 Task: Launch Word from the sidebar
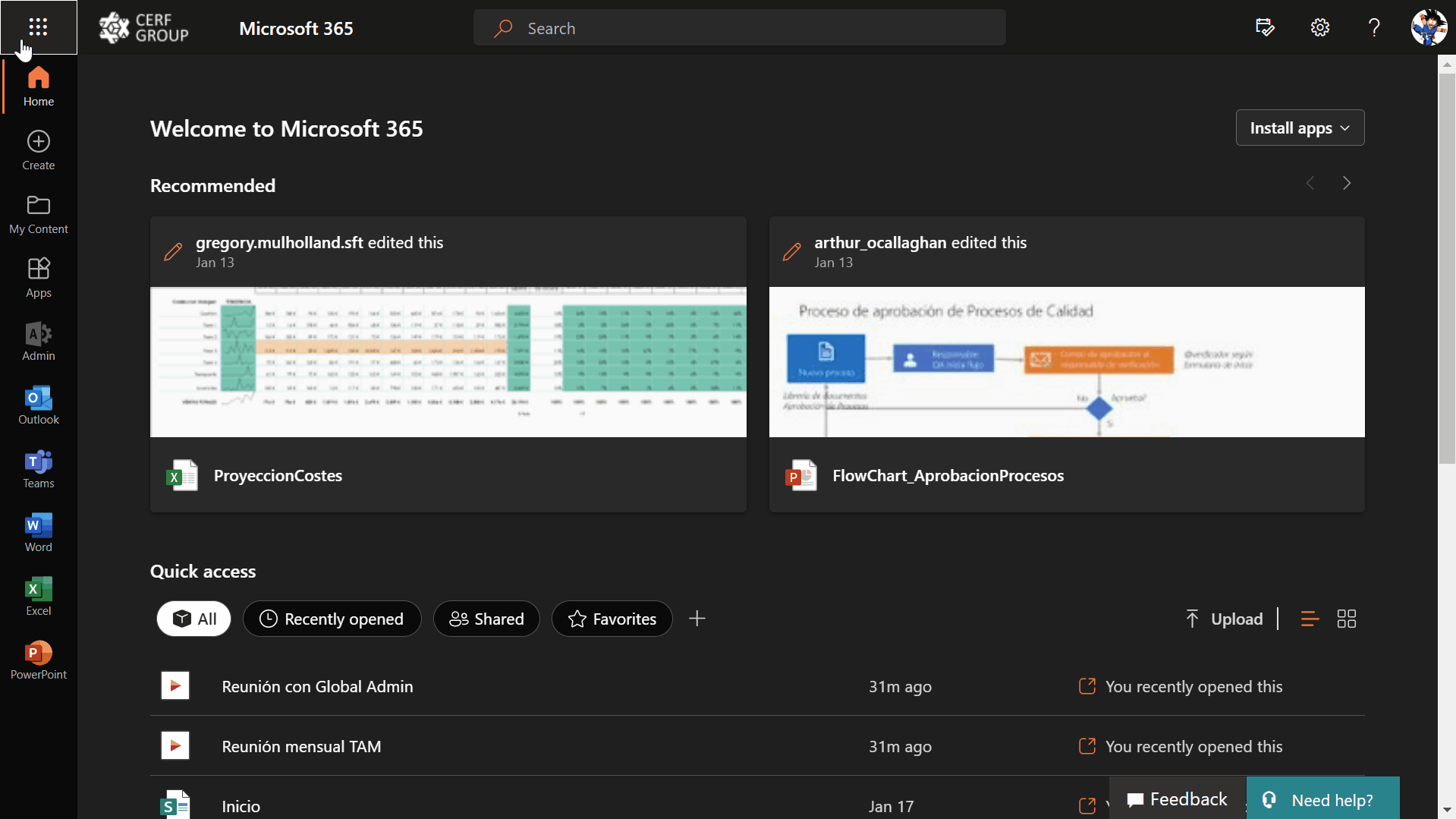click(x=38, y=532)
